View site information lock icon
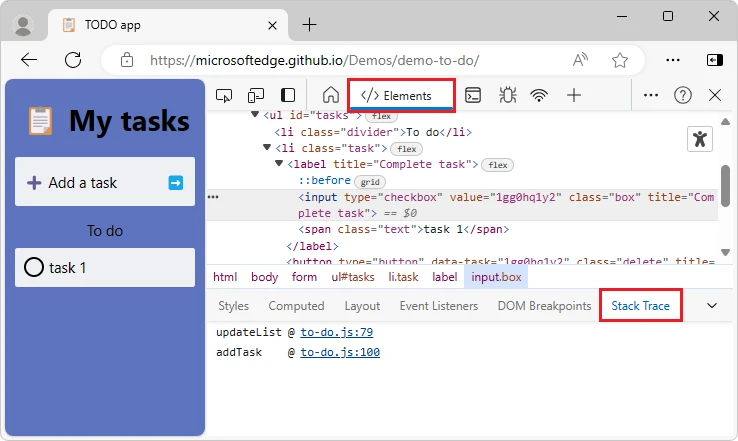The width and height of the screenshot is (738, 441). click(127, 60)
